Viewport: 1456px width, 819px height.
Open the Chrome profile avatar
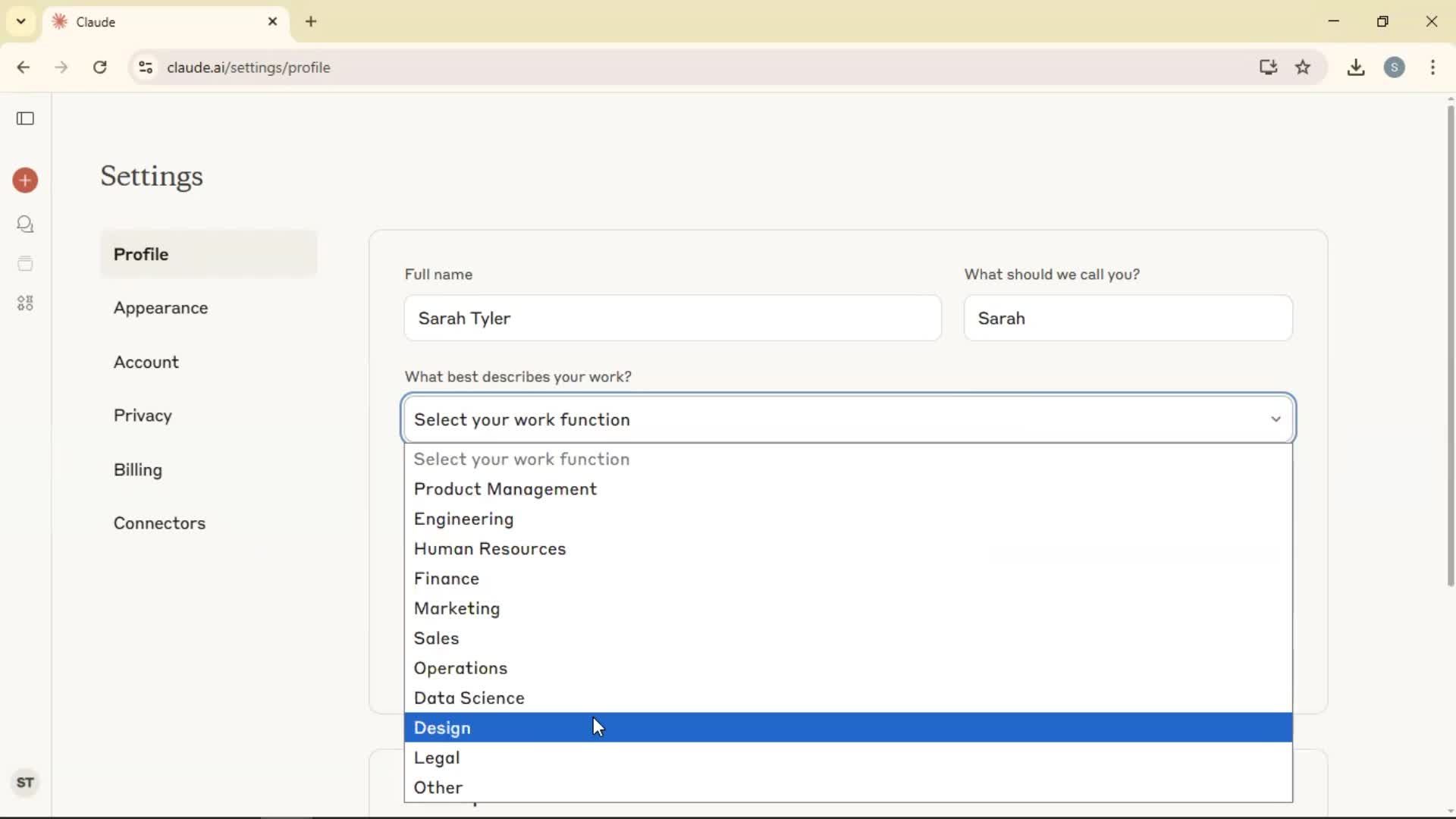(1395, 67)
